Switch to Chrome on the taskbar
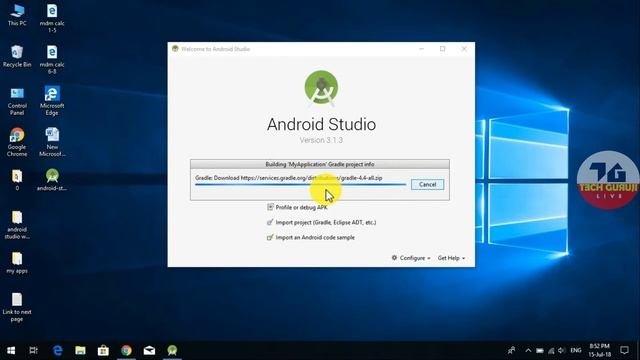Viewport: 640px width, 360px height. tap(126, 351)
